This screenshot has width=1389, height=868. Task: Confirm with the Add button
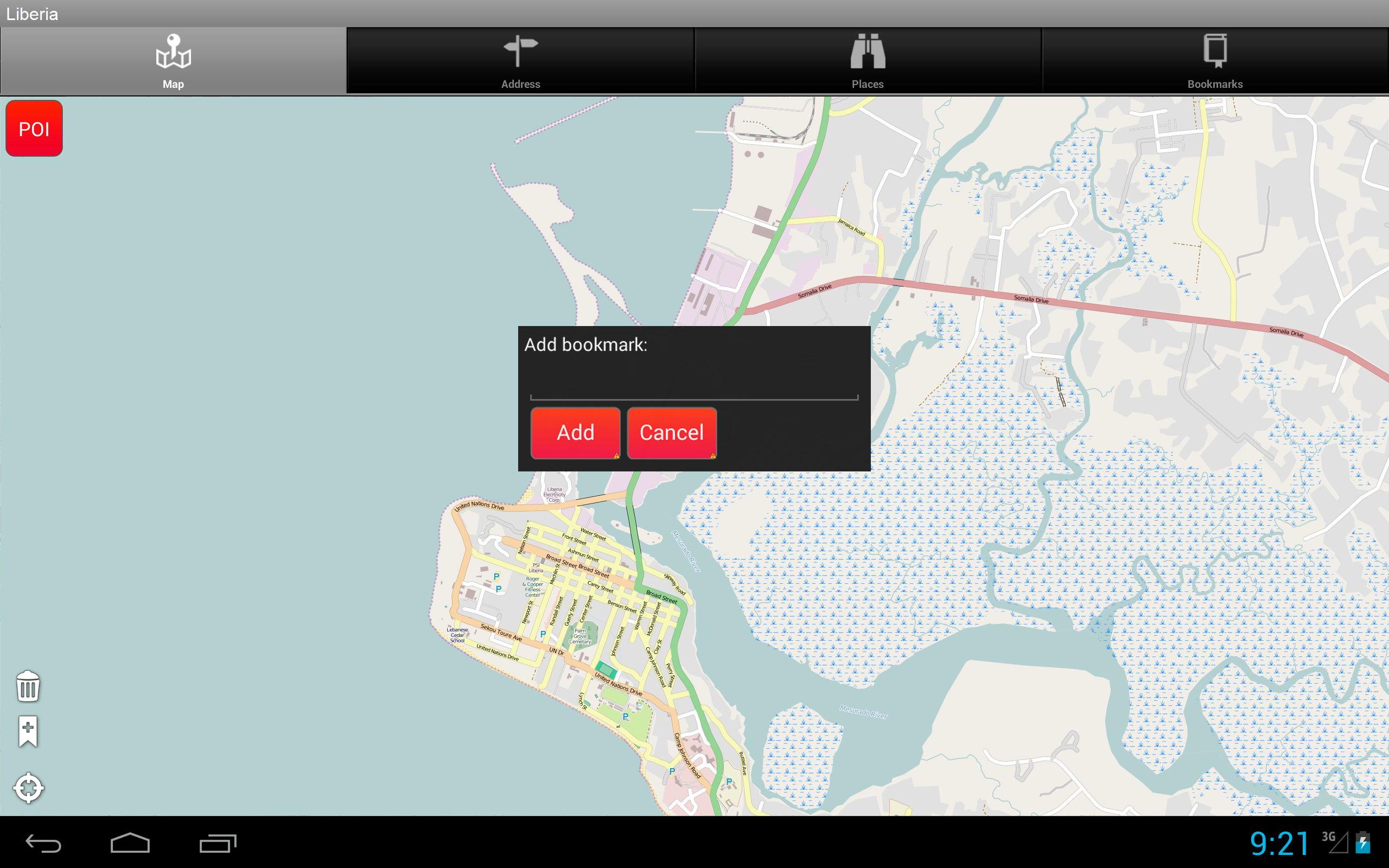[x=576, y=433]
